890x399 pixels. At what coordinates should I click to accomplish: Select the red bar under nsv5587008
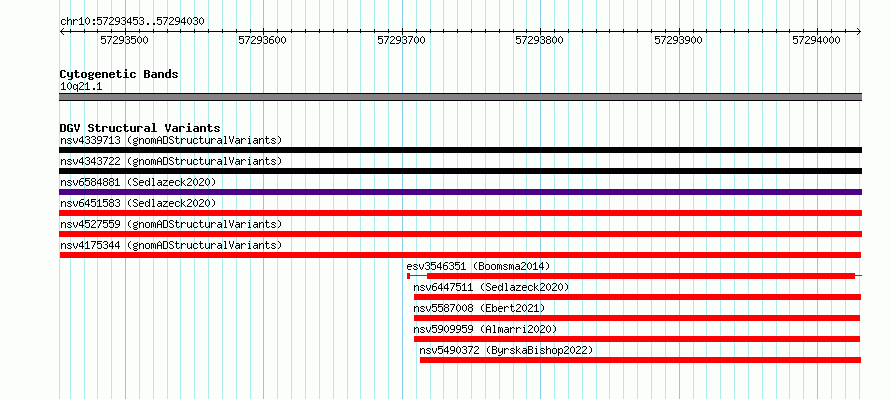[637, 318]
